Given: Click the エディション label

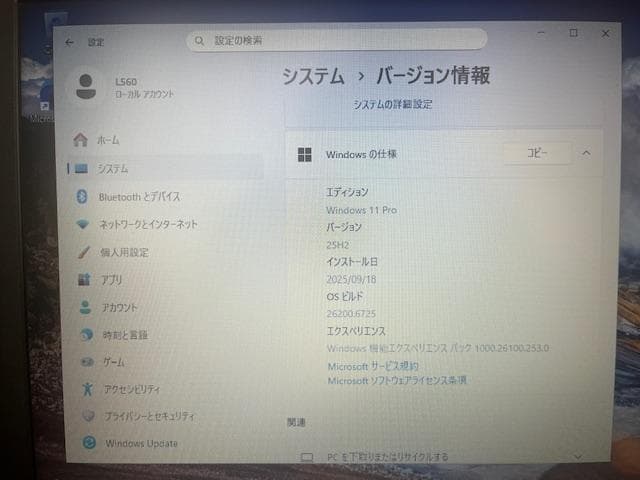Looking at the screenshot, I should (x=347, y=192).
